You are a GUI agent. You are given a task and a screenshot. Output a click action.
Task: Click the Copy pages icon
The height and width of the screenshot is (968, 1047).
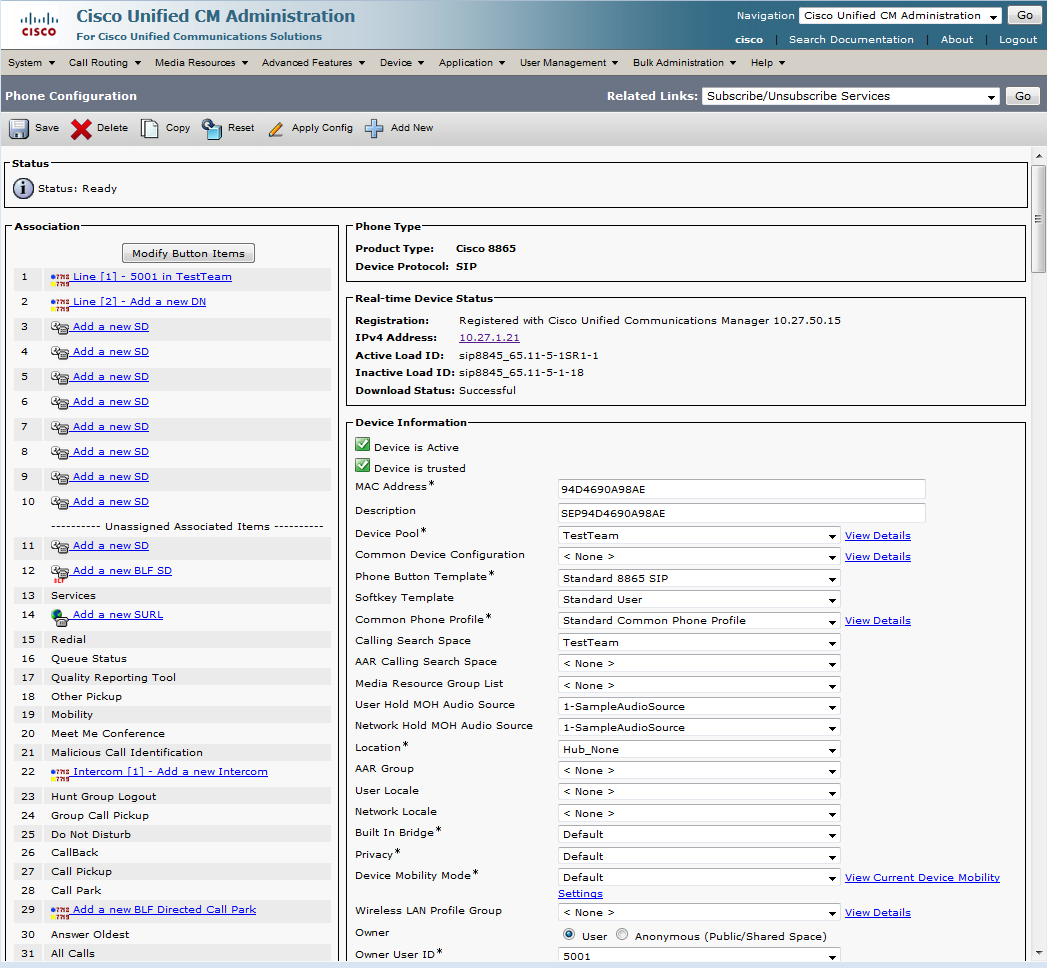pyautogui.click(x=150, y=129)
